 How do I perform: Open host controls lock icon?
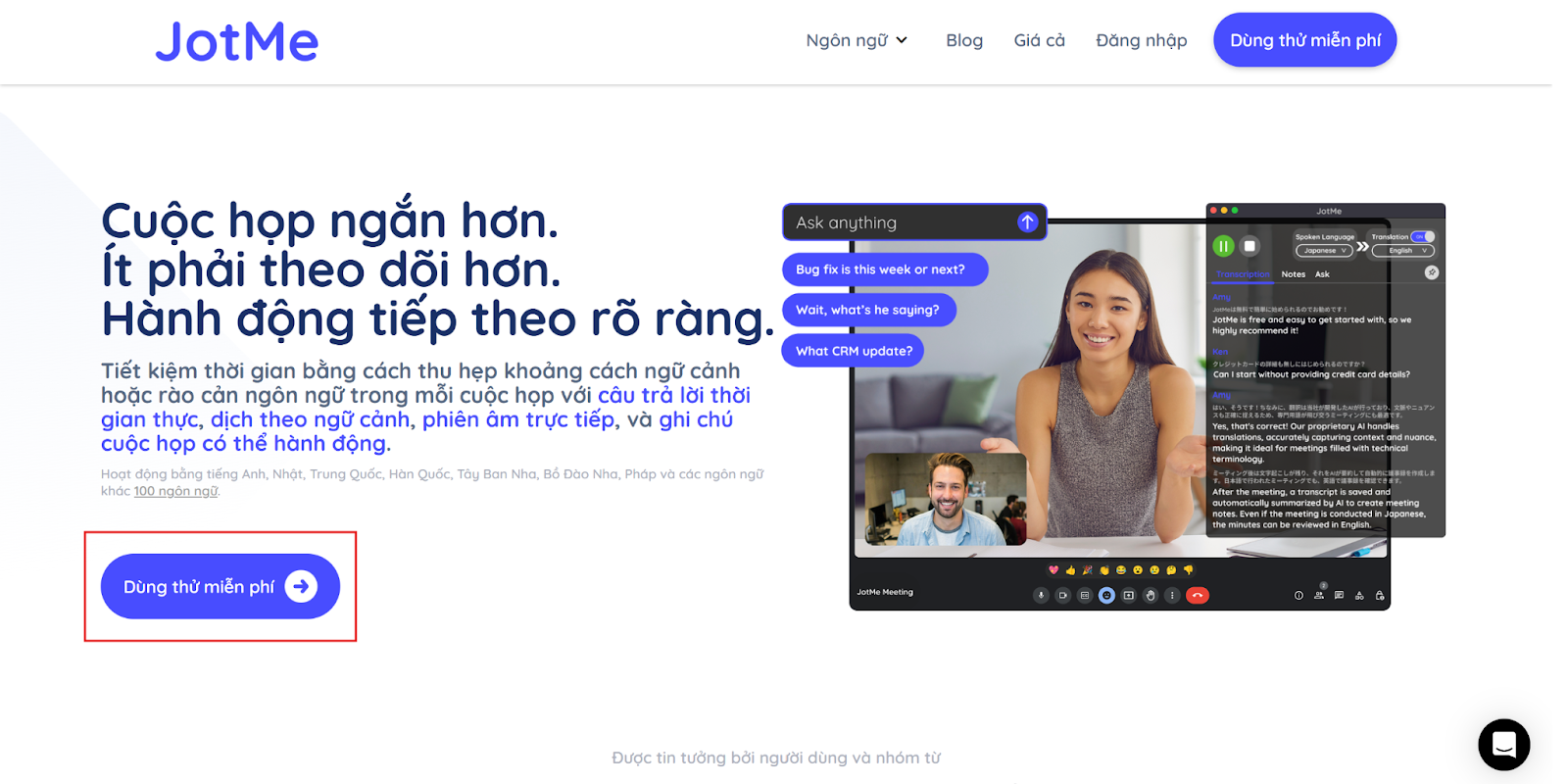(1380, 595)
